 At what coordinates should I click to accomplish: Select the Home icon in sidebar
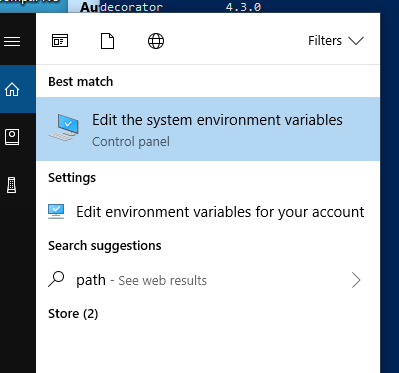click(12, 89)
